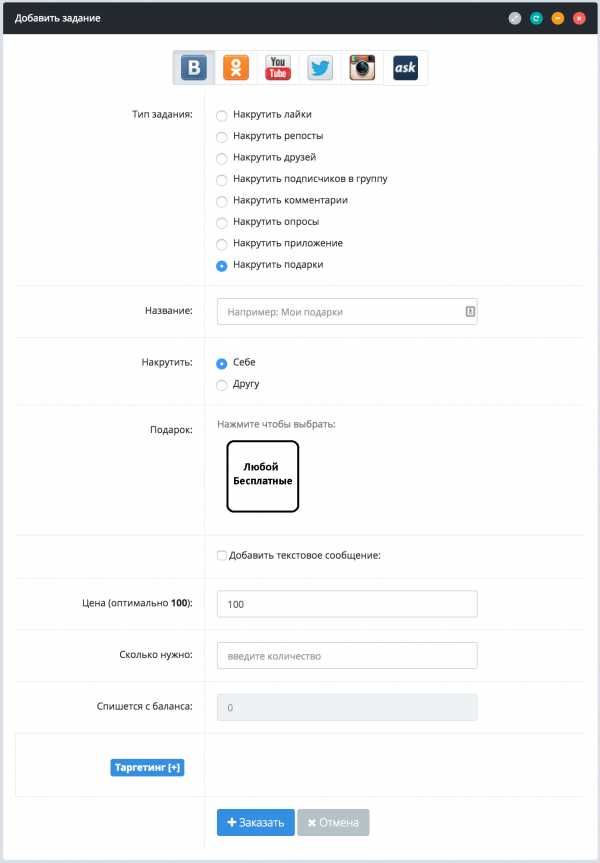Click the gray expand icon in title bar
600x863 pixels.
(515, 18)
